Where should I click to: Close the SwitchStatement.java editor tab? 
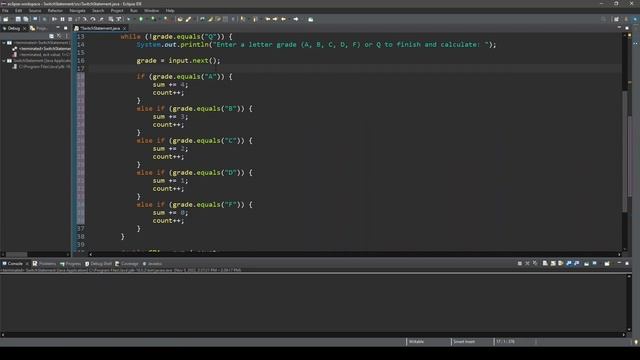click(125, 28)
